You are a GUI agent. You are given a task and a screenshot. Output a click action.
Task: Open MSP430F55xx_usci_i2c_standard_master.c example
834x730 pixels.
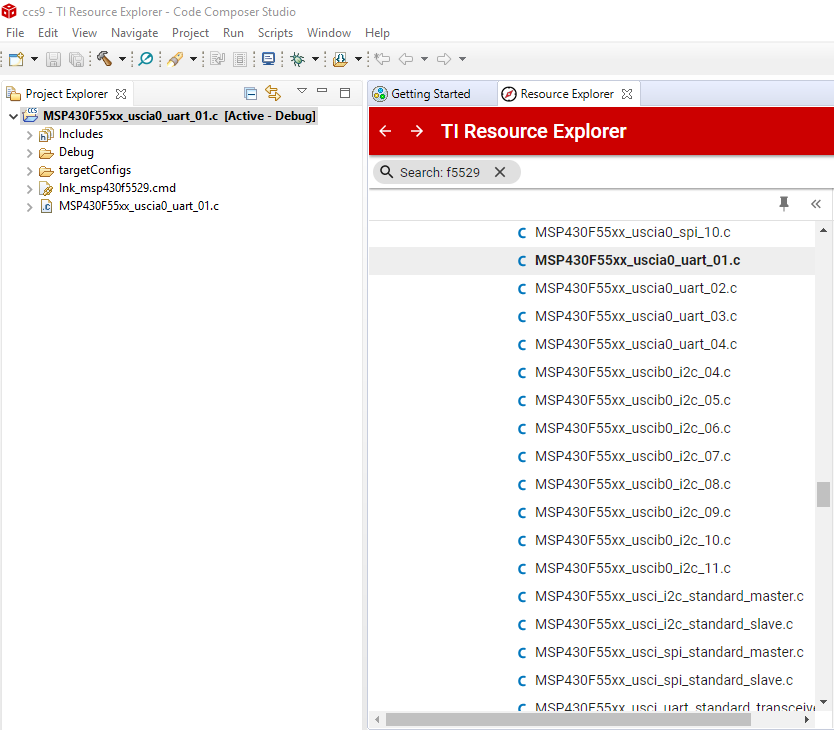point(669,596)
